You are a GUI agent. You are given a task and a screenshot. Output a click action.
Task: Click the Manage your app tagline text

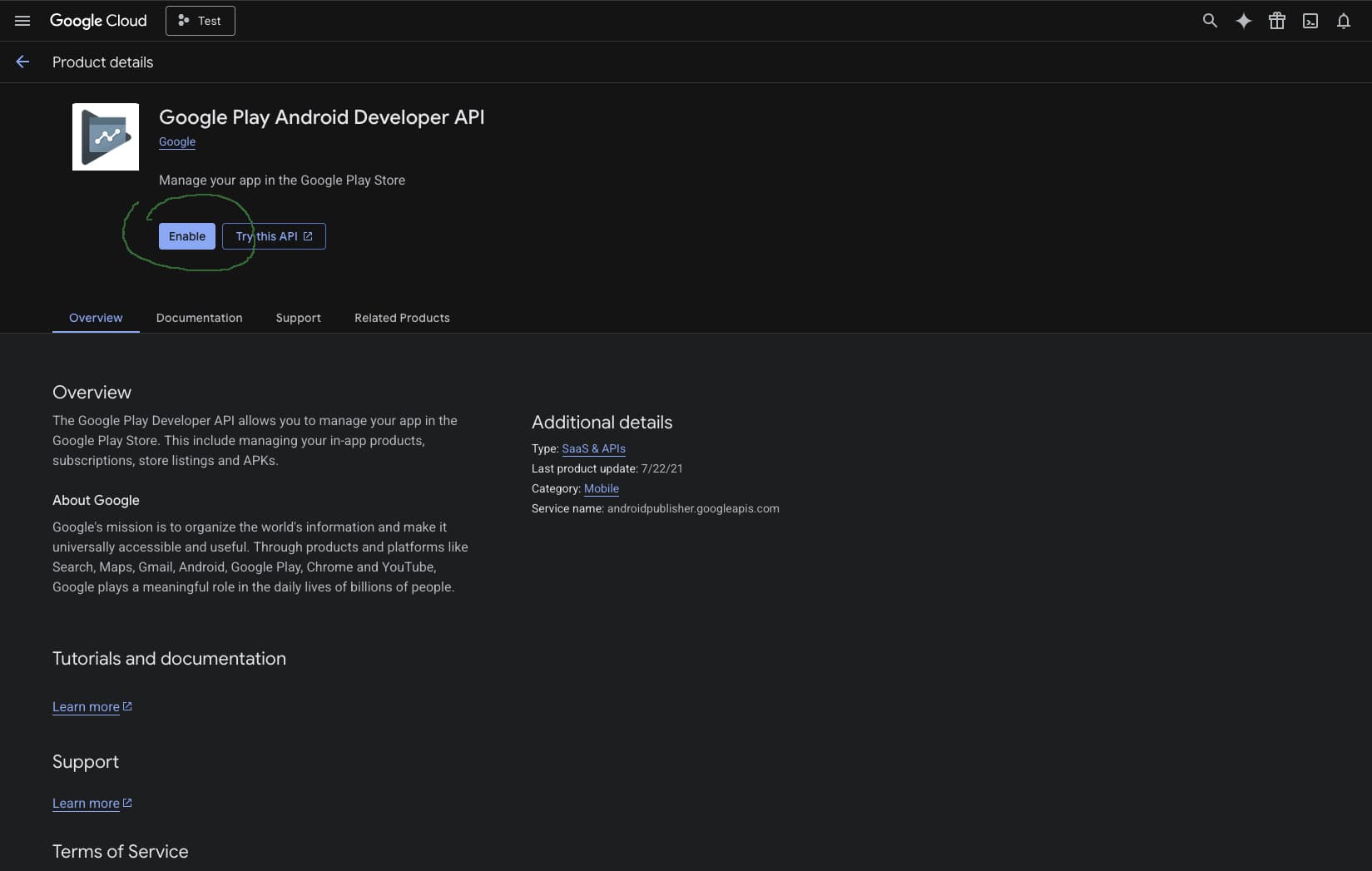pyautogui.click(x=282, y=180)
